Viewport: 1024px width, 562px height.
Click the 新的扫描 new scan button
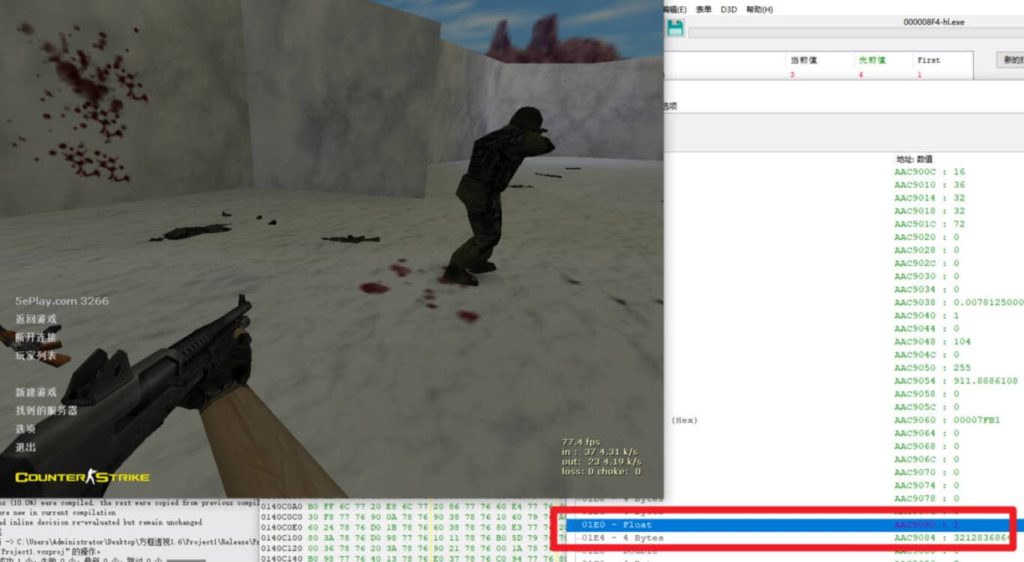point(1012,60)
